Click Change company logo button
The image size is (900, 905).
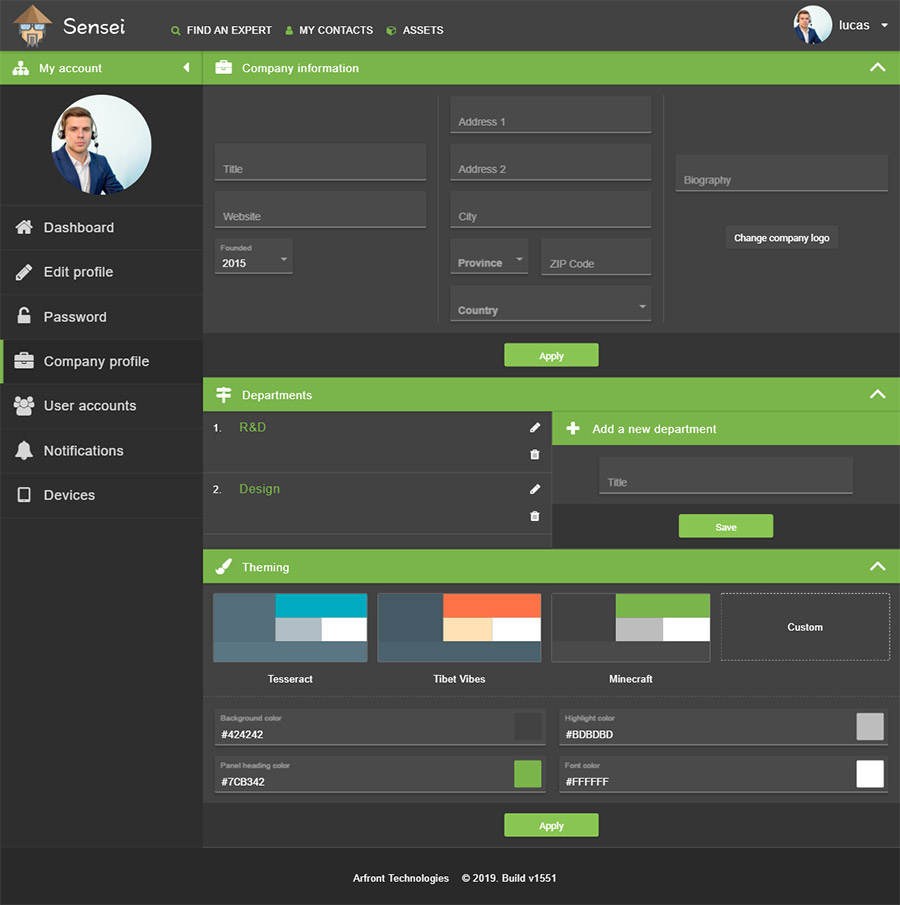point(781,238)
